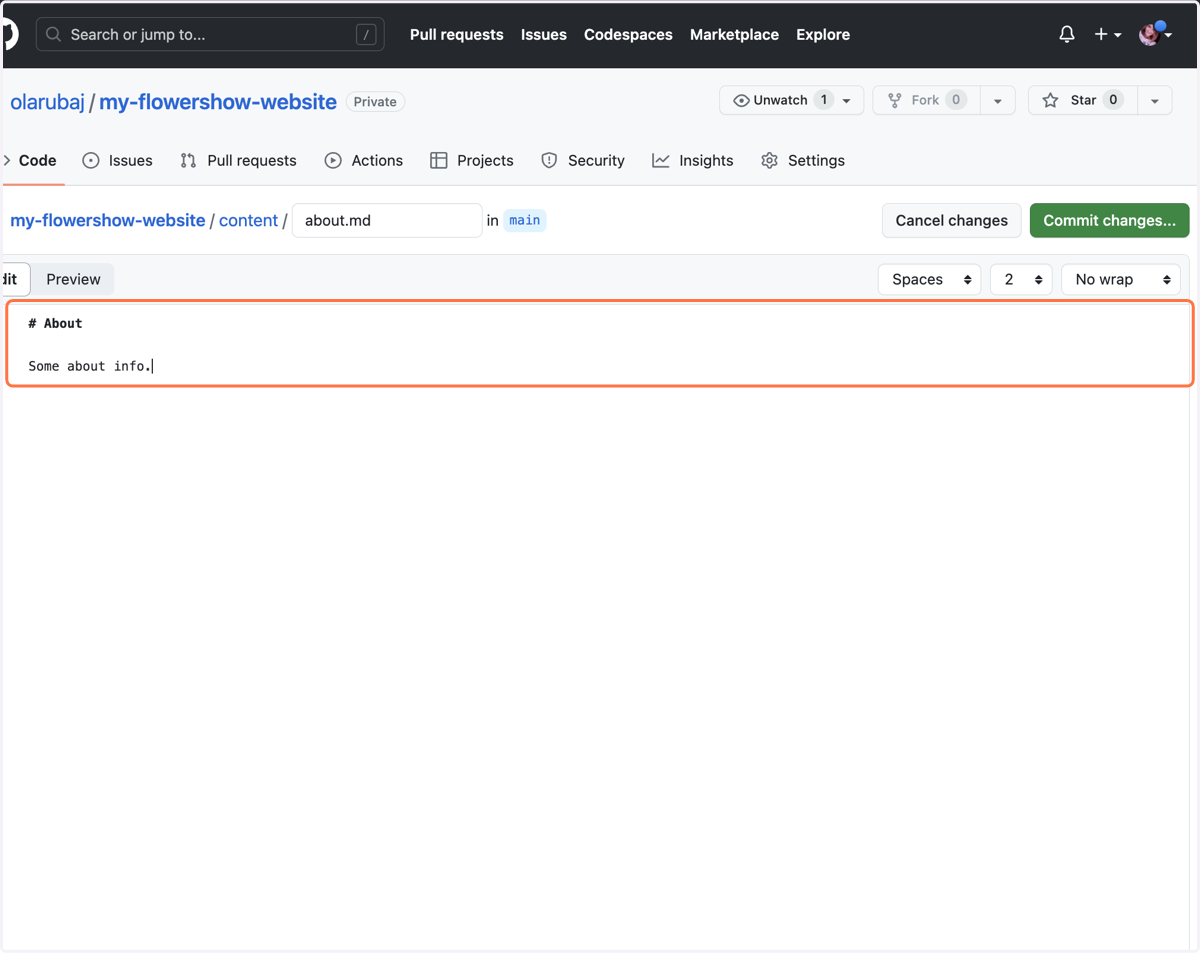Open the No wrap dropdown
This screenshot has width=1200, height=953.
click(1121, 279)
